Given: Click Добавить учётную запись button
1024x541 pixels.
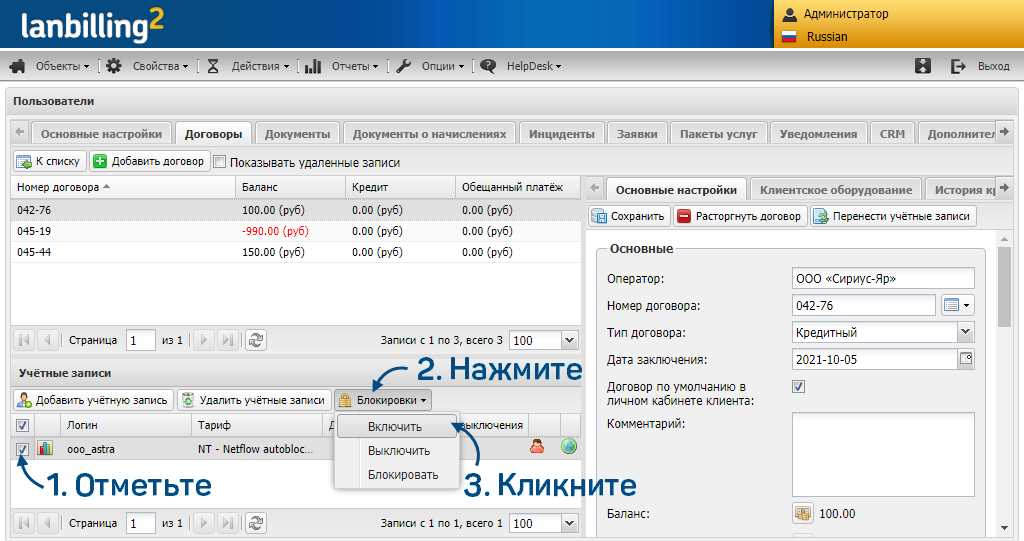Looking at the screenshot, I should [x=93, y=400].
